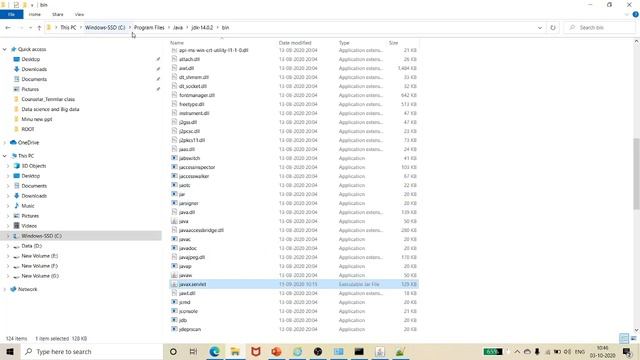The image size is (640, 360).
Task: Open the Share ribbon tab
Action: click(58, 14)
